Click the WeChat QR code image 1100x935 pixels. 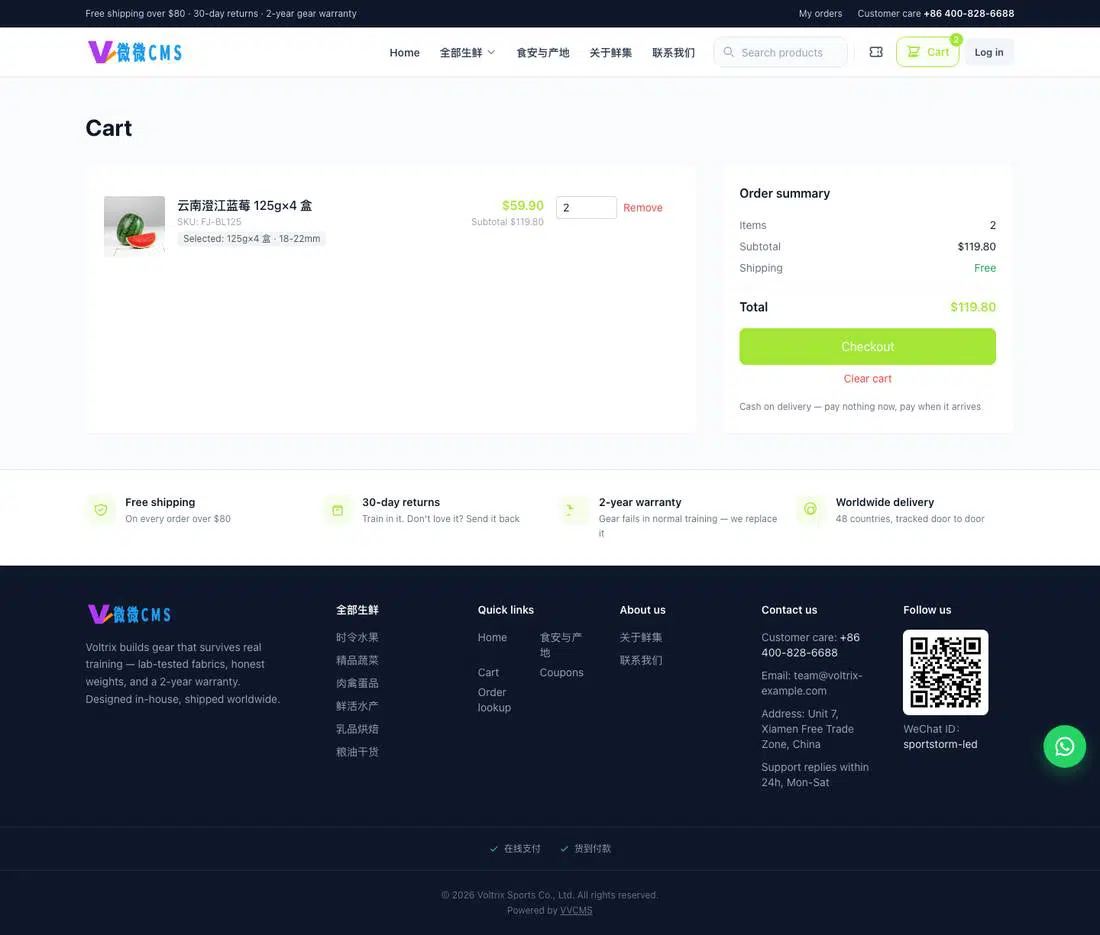coord(946,672)
